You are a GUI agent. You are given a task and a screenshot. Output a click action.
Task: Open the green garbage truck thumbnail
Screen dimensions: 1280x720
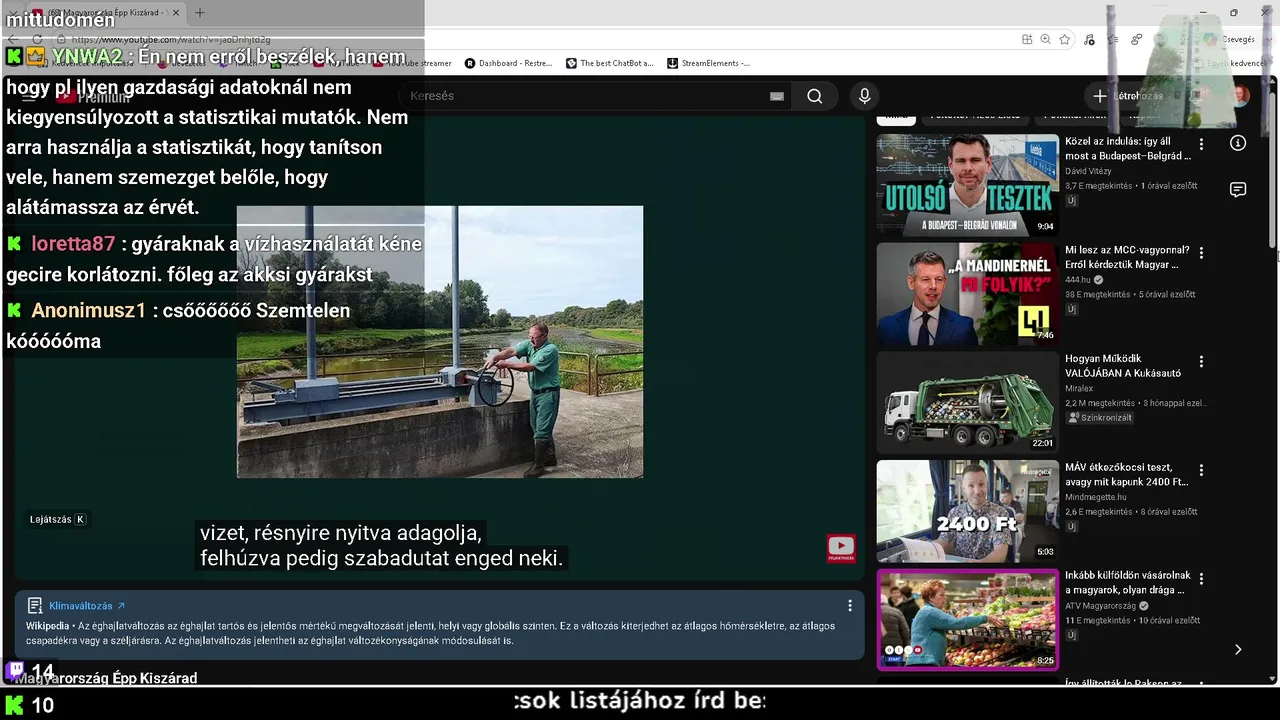[x=967, y=402]
